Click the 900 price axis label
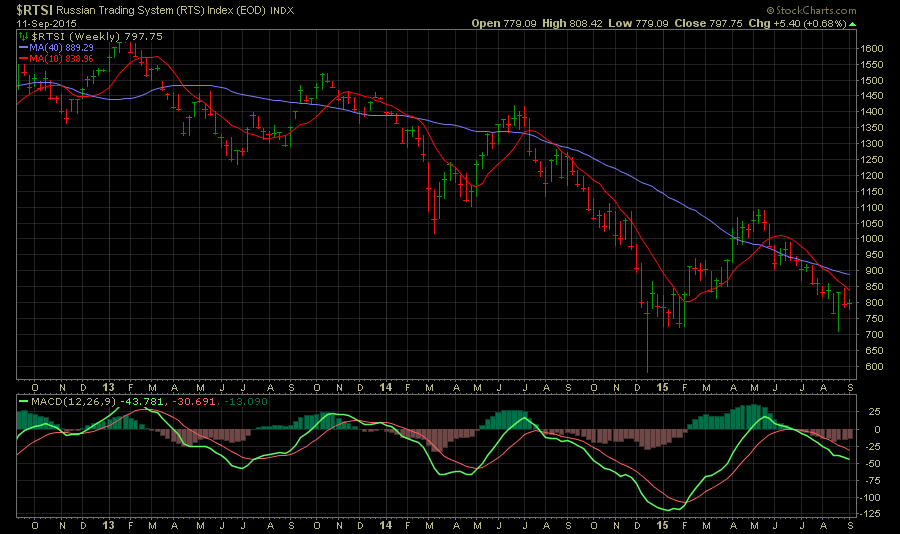This screenshot has height=534, width=900. (x=874, y=270)
